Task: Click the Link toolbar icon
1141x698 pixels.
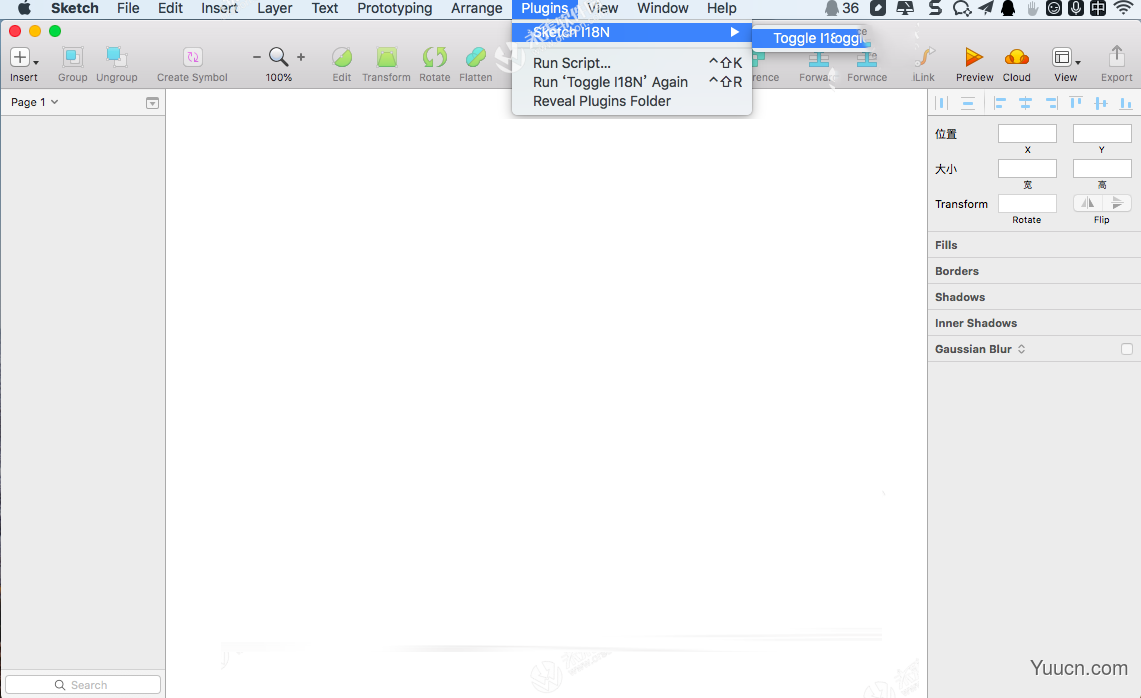Action: point(924,57)
